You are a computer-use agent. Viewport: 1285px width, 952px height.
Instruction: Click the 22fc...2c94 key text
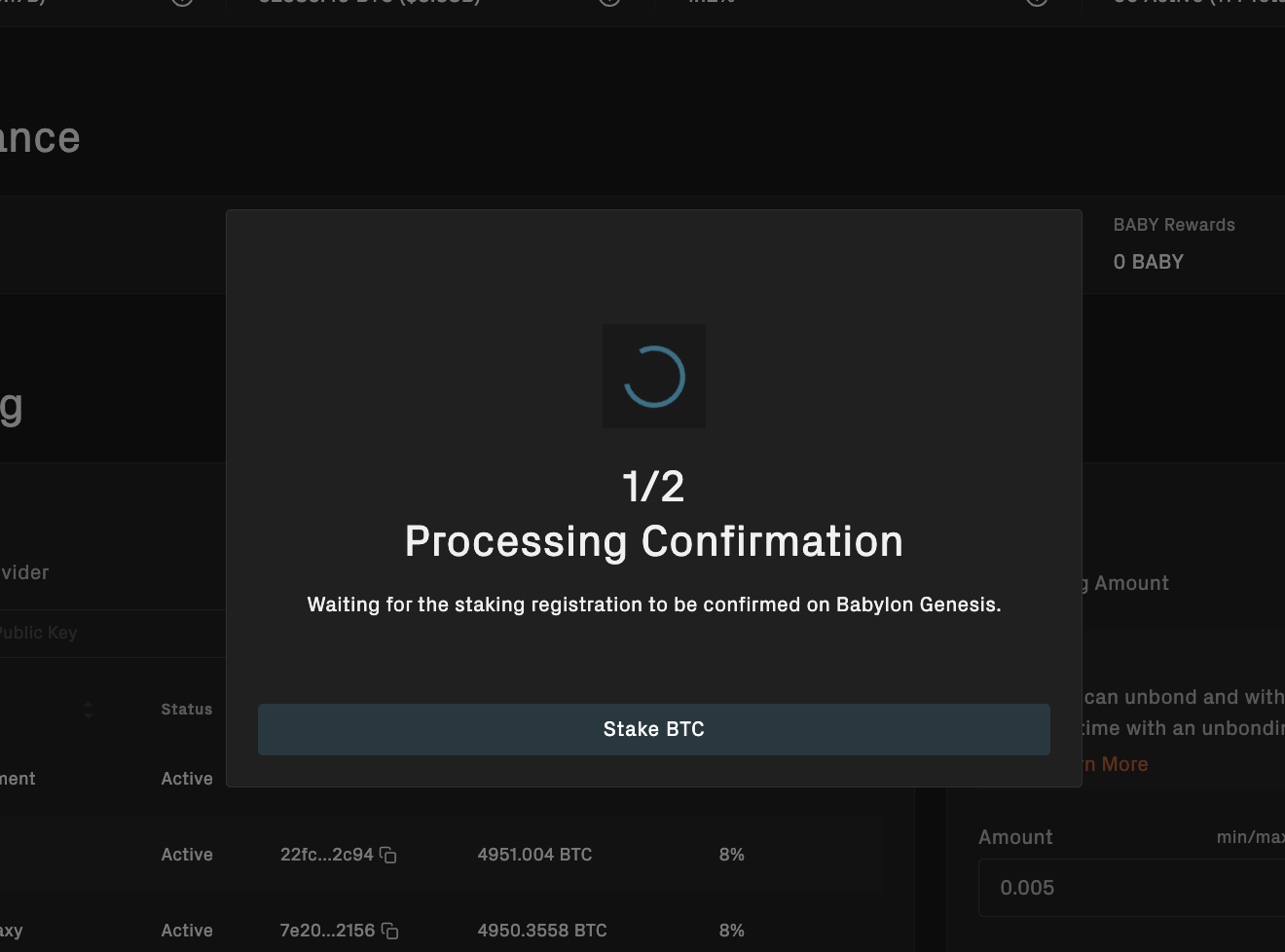pyautogui.click(x=327, y=855)
